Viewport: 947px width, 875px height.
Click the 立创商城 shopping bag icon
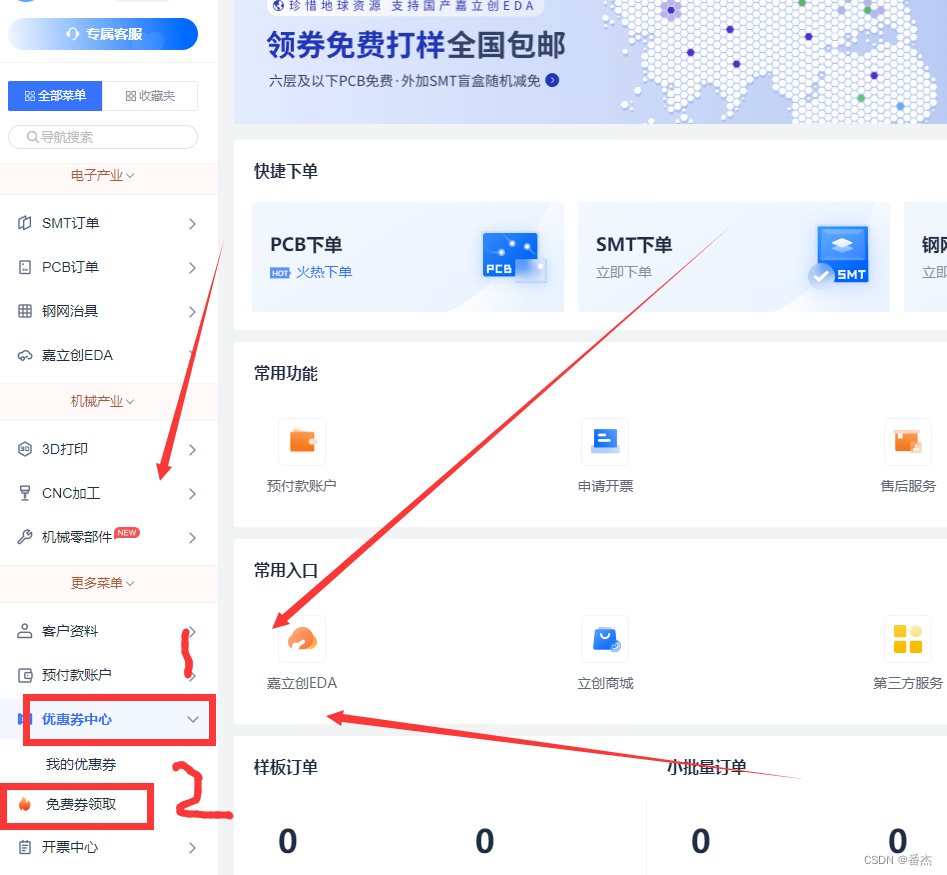click(605, 639)
